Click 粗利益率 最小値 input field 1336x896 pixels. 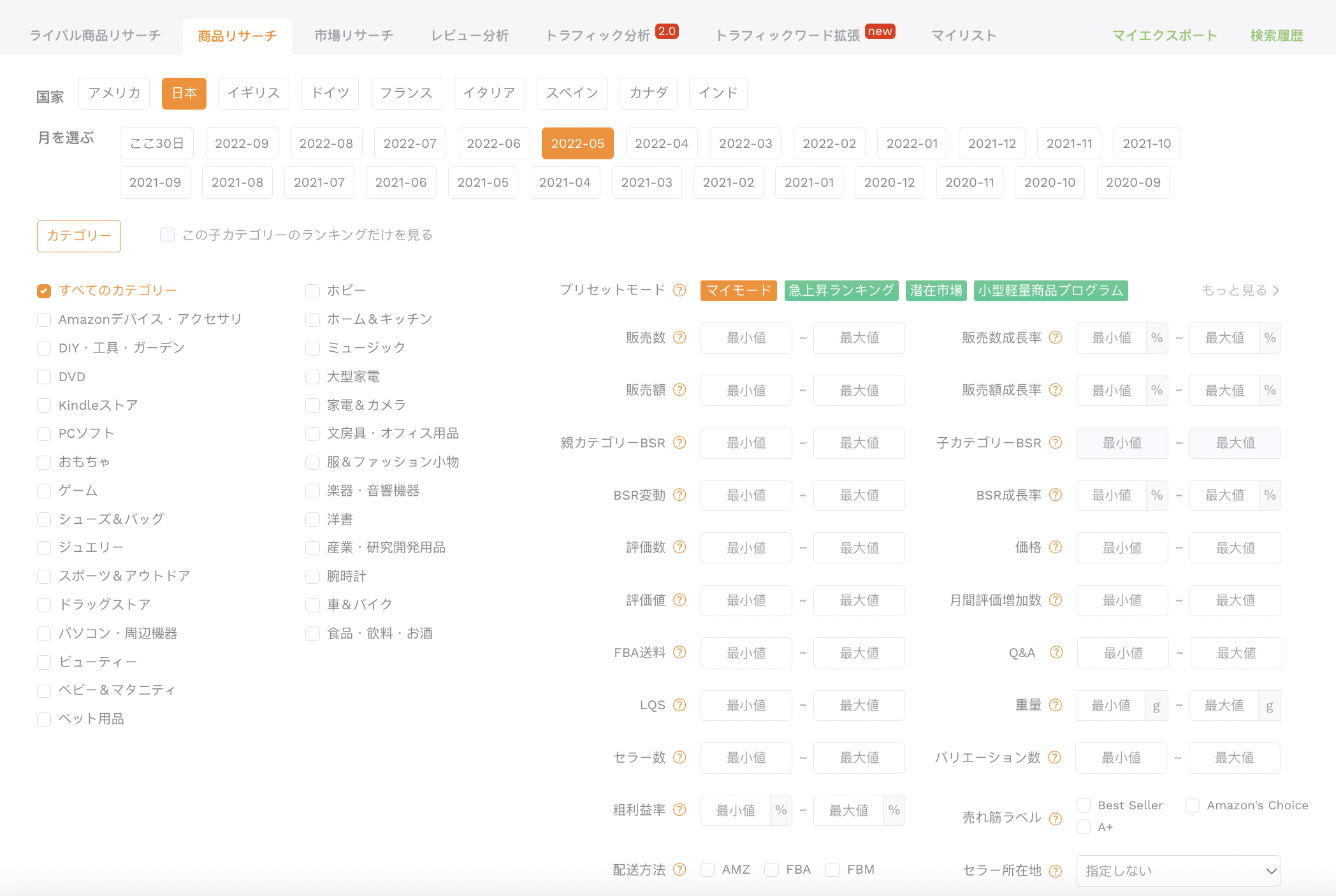coord(736,810)
